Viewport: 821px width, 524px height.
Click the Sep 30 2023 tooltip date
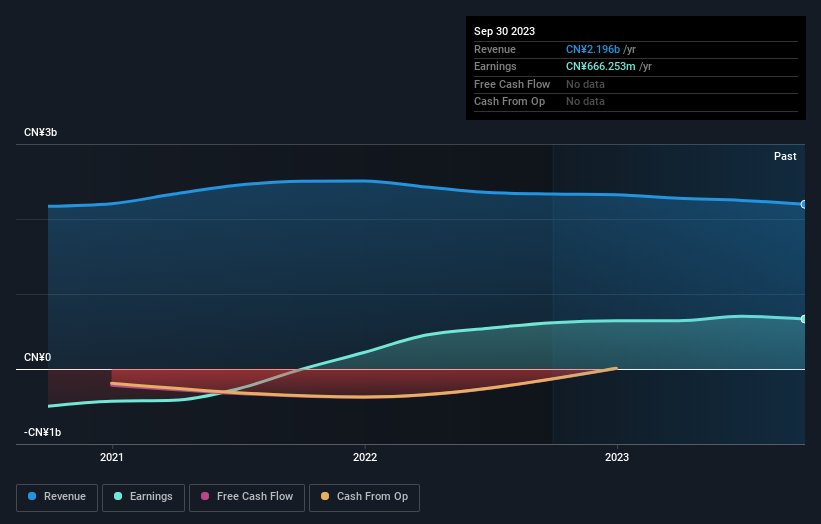pos(504,31)
